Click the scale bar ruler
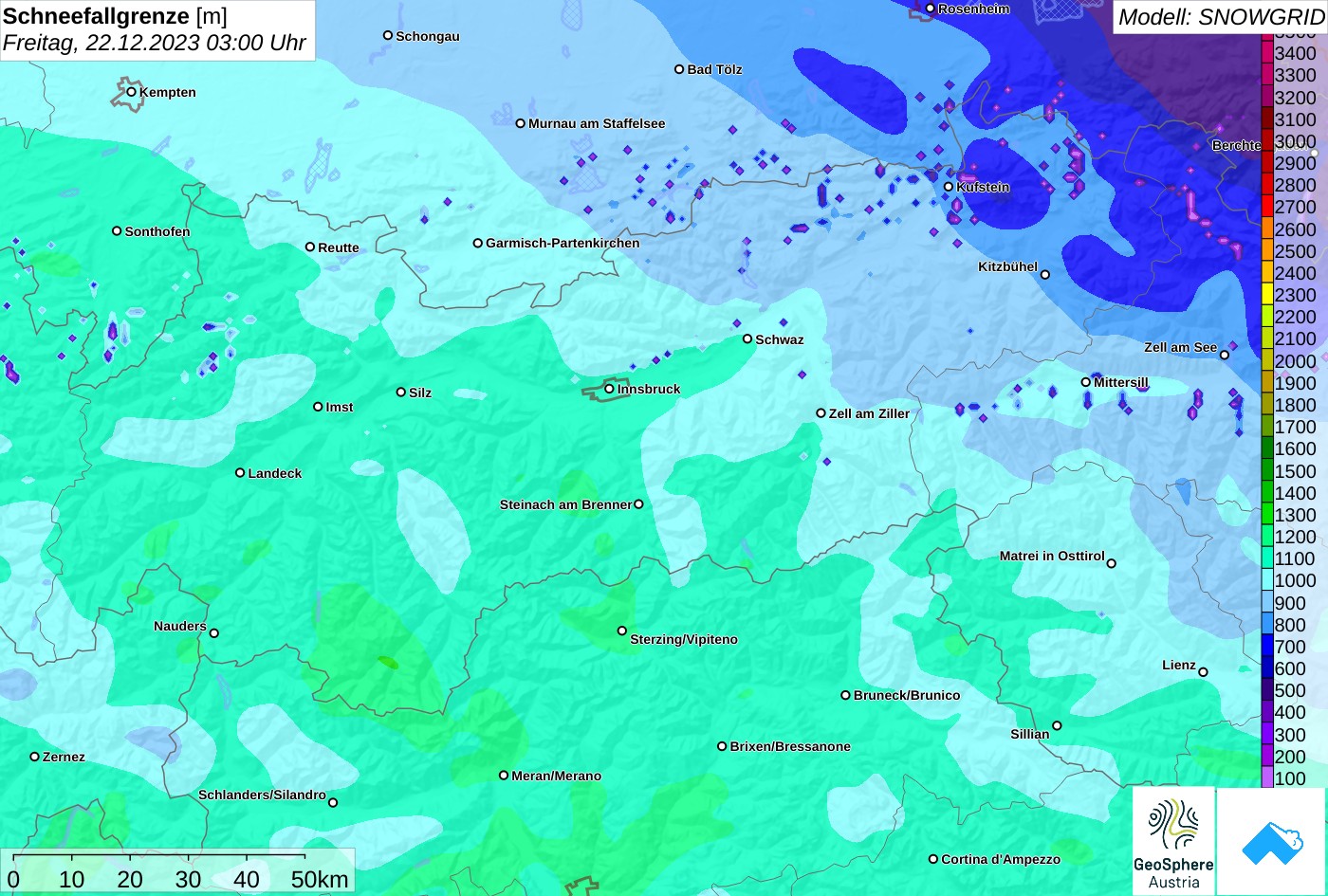Screen dimensions: 1328x896 coord(159,857)
